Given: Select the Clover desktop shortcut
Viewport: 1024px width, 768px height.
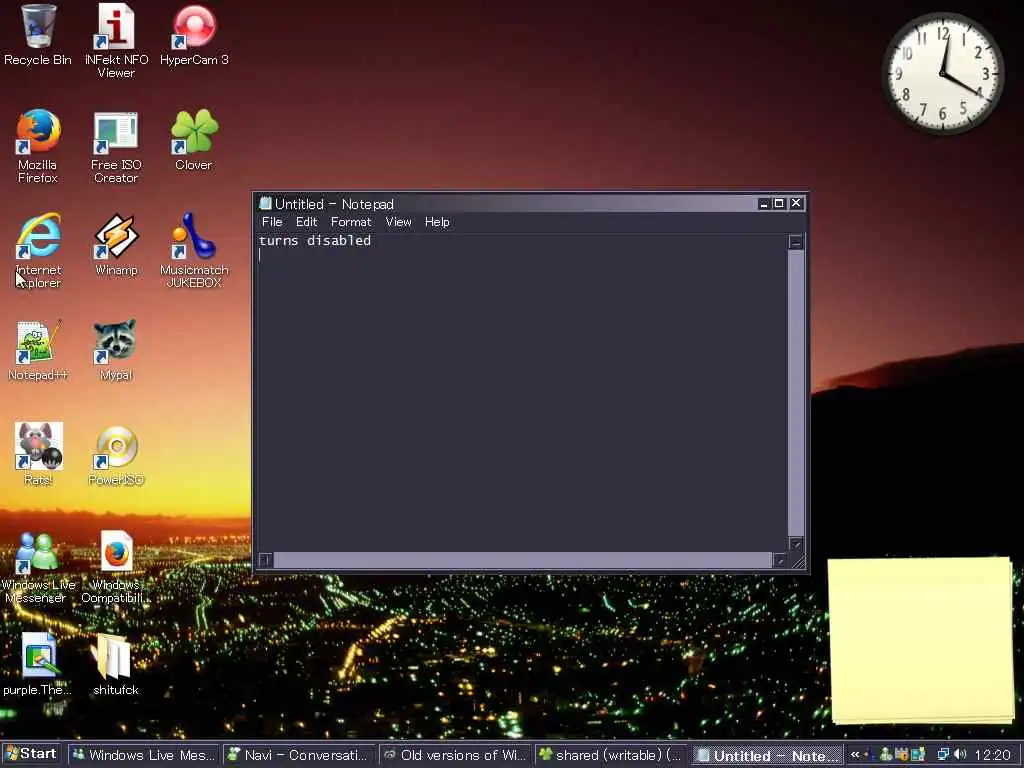Looking at the screenshot, I should [194, 140].
